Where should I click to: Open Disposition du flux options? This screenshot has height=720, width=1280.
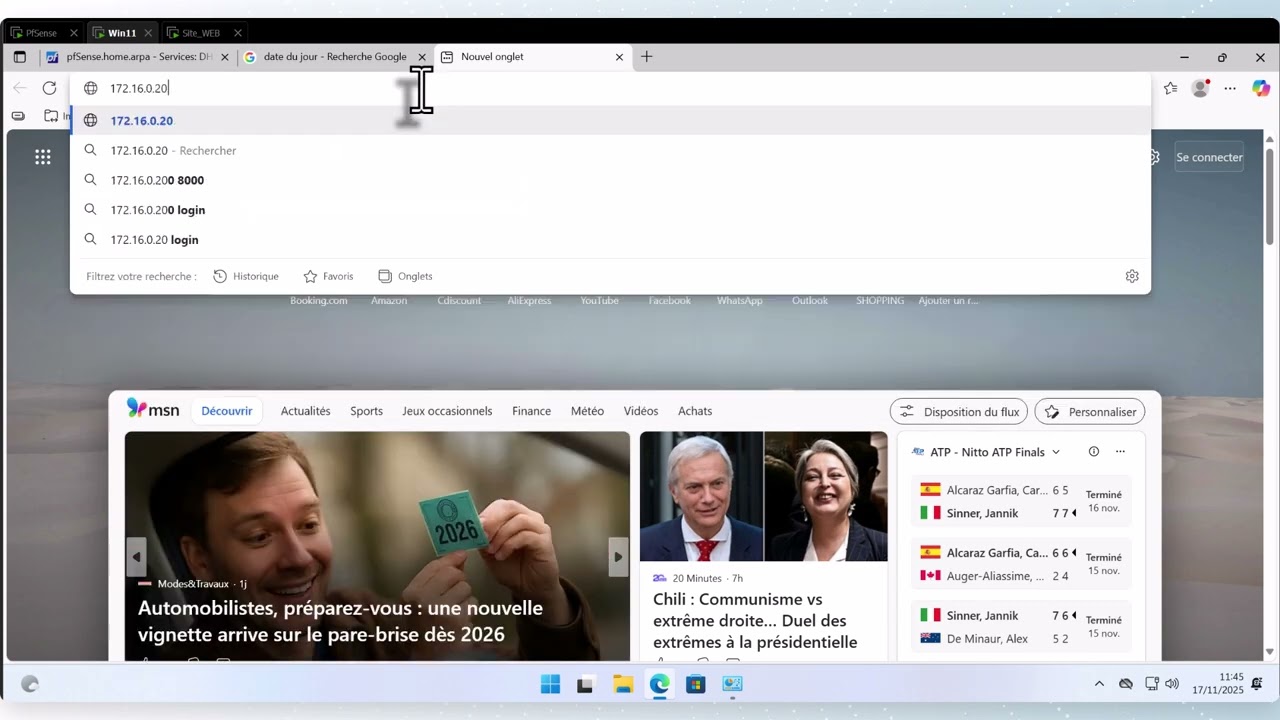(x=959, y=411)
